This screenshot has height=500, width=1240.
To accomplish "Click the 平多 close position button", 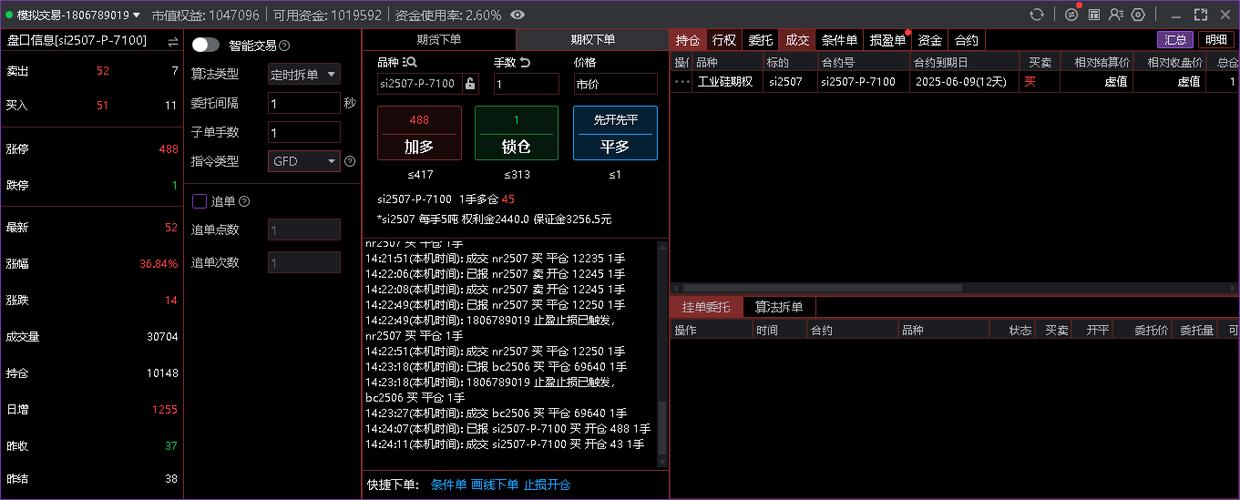I will (x=615, y=133).
